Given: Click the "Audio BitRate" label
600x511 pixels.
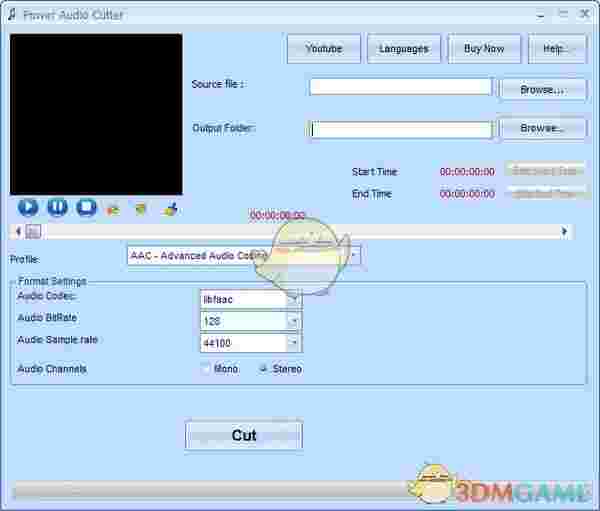Looking at the screenshot, I should point(47,317).
